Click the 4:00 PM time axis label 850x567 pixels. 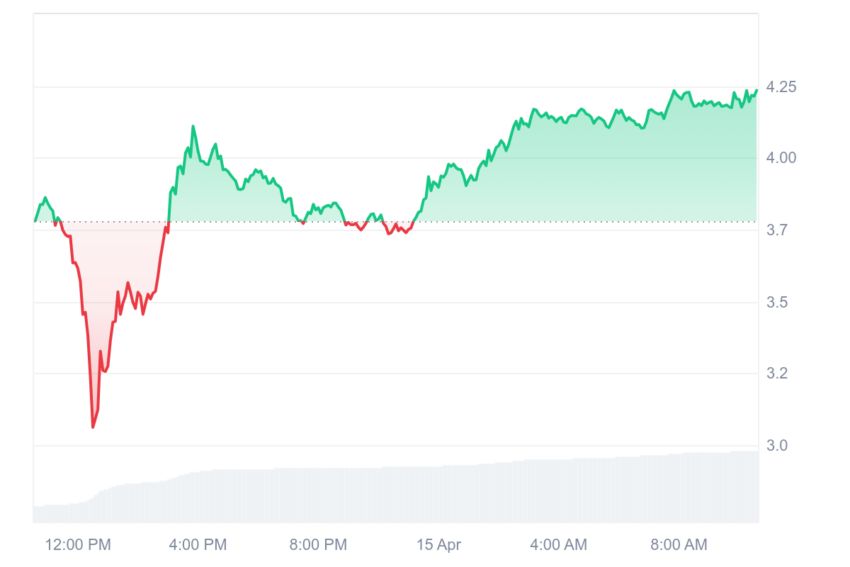[198, 544]
